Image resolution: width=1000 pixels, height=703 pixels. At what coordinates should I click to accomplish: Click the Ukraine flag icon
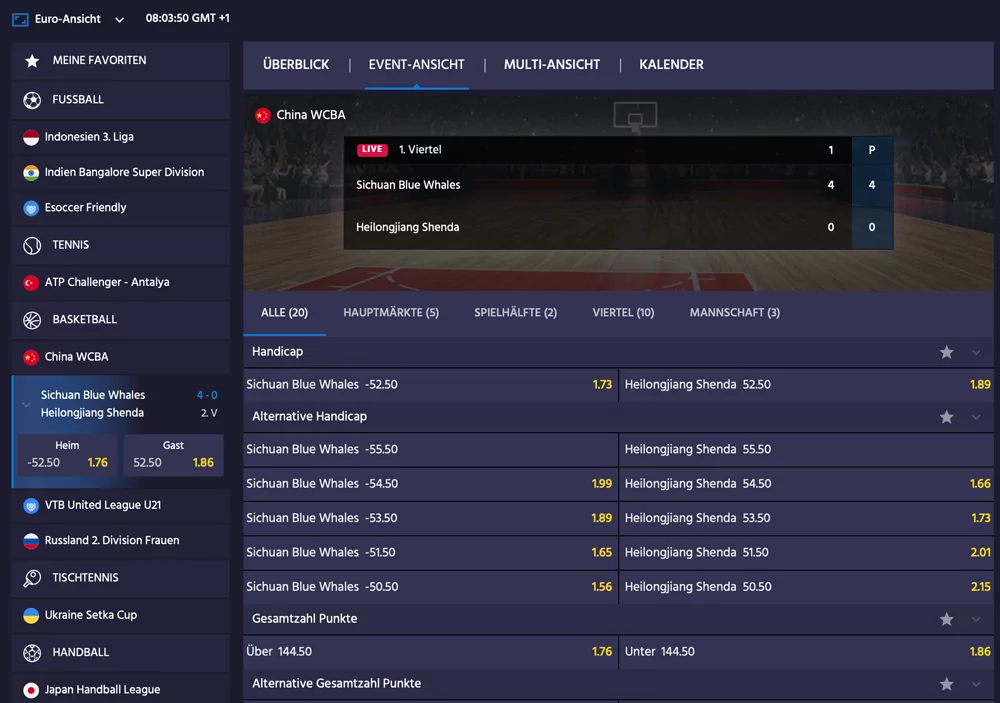coord(31,616)
